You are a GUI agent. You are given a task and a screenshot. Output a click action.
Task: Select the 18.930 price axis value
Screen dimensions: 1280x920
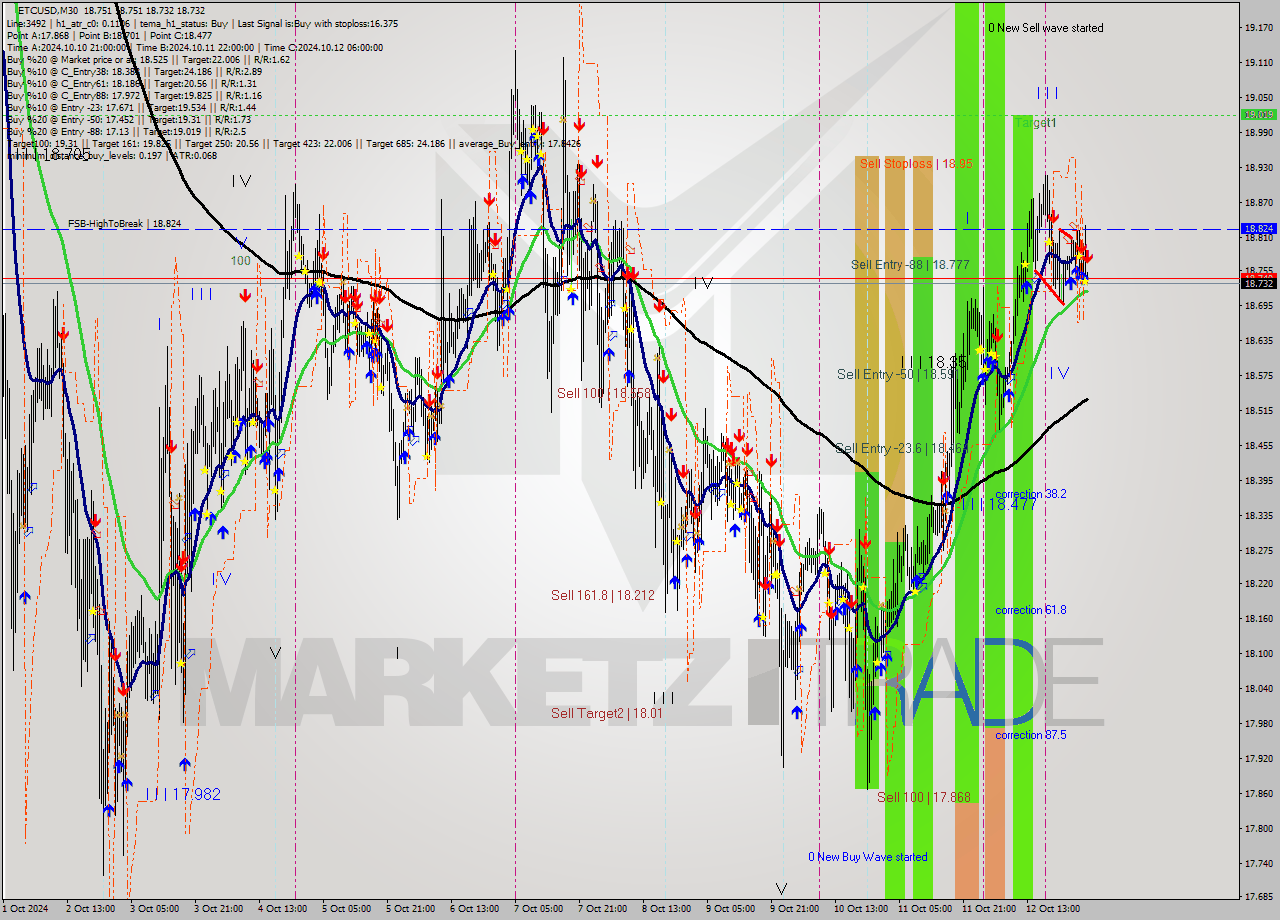(x=1258, y=167)
